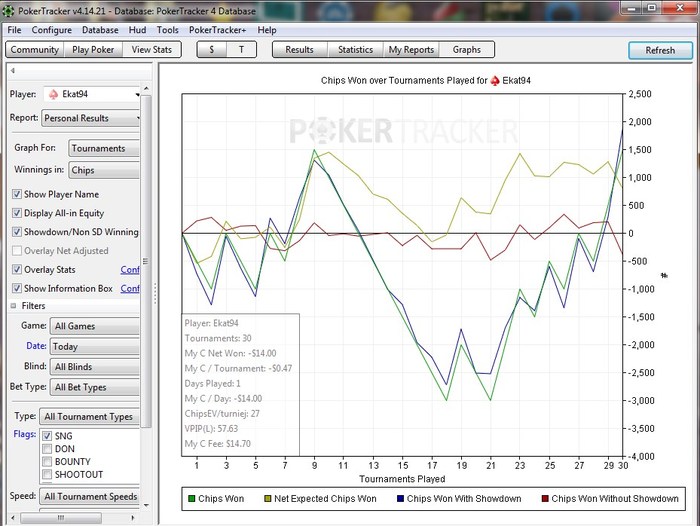The image size is (700, 526).
Task: Toggle the Overlay Net Adjusted checkbox
Action: [17, 250]
